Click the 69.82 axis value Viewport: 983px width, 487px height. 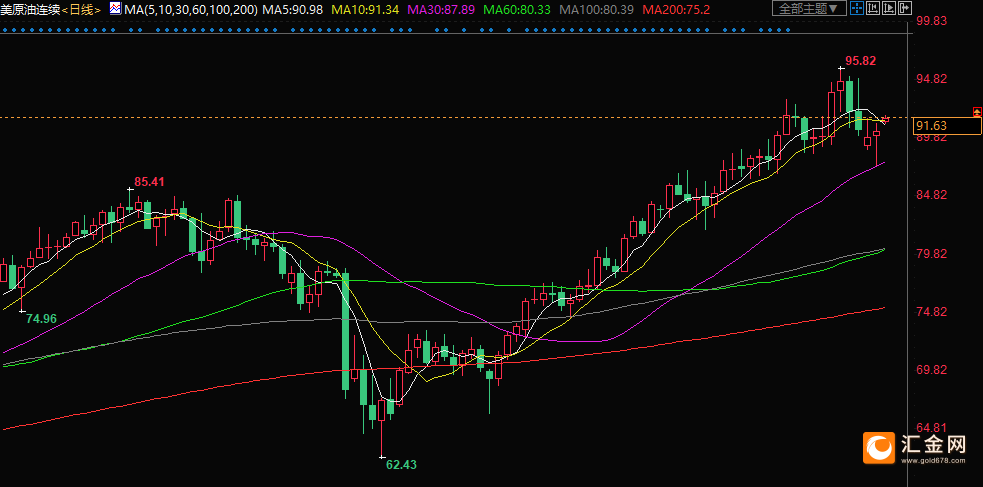coord(932,370)
